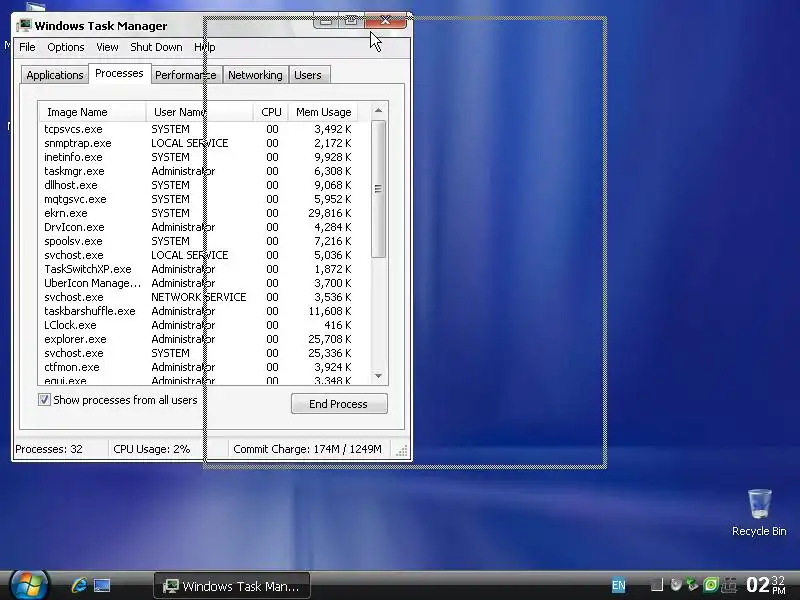The image size is (800, 600).
Task: Sort by CPU column header
Action: click(271, 112)
